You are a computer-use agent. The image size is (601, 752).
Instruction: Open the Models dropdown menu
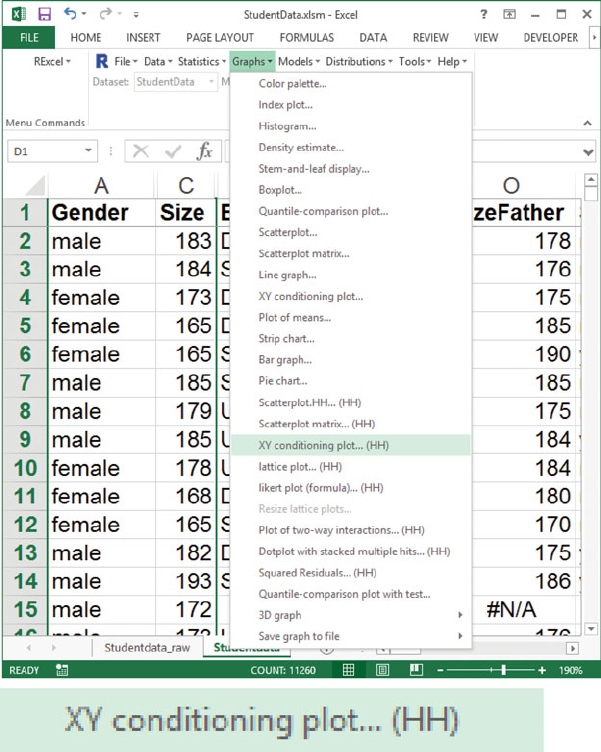pyautogui.click(x=299, y=61)
